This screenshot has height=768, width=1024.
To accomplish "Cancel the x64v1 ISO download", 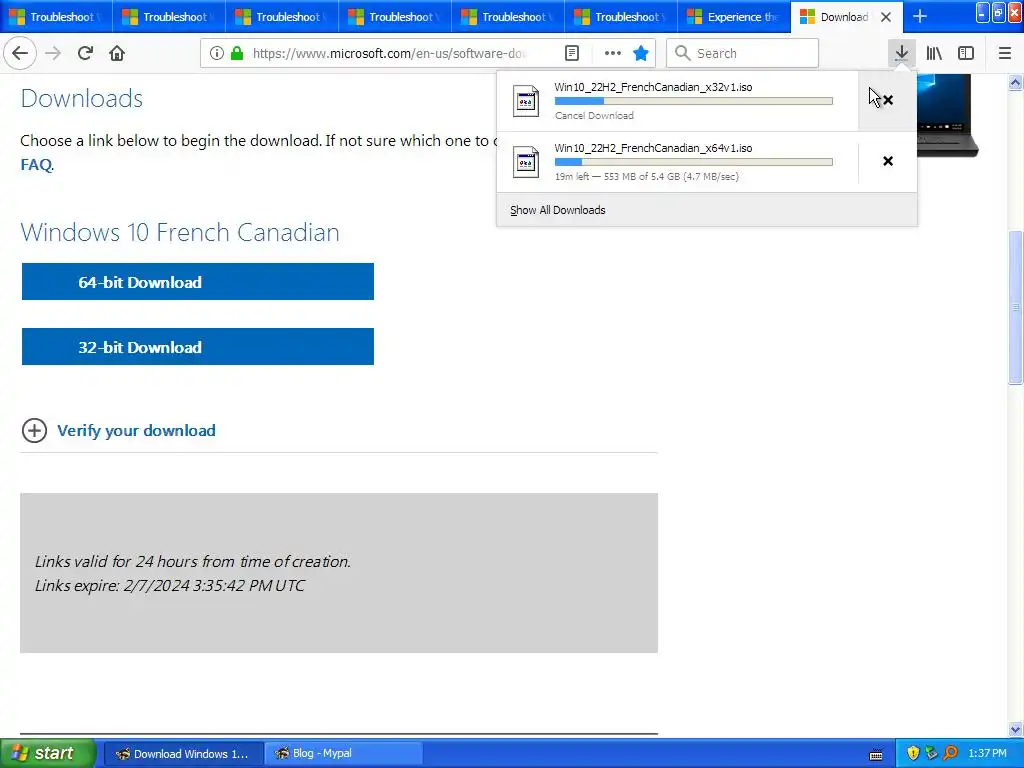I will (x=888, y=161).
